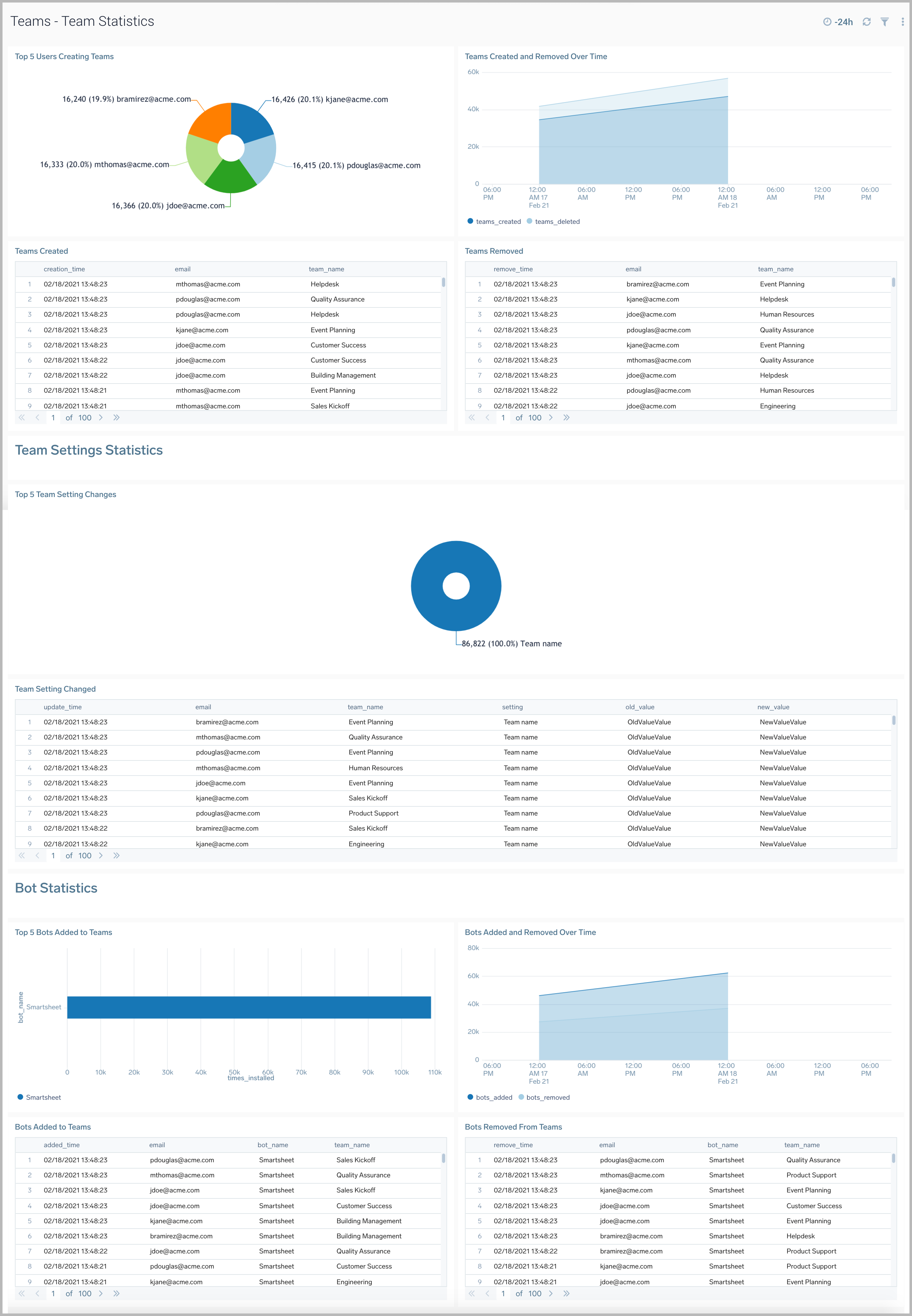
Task: Click the light green mthomas pie slice
Action: point(202,159)
